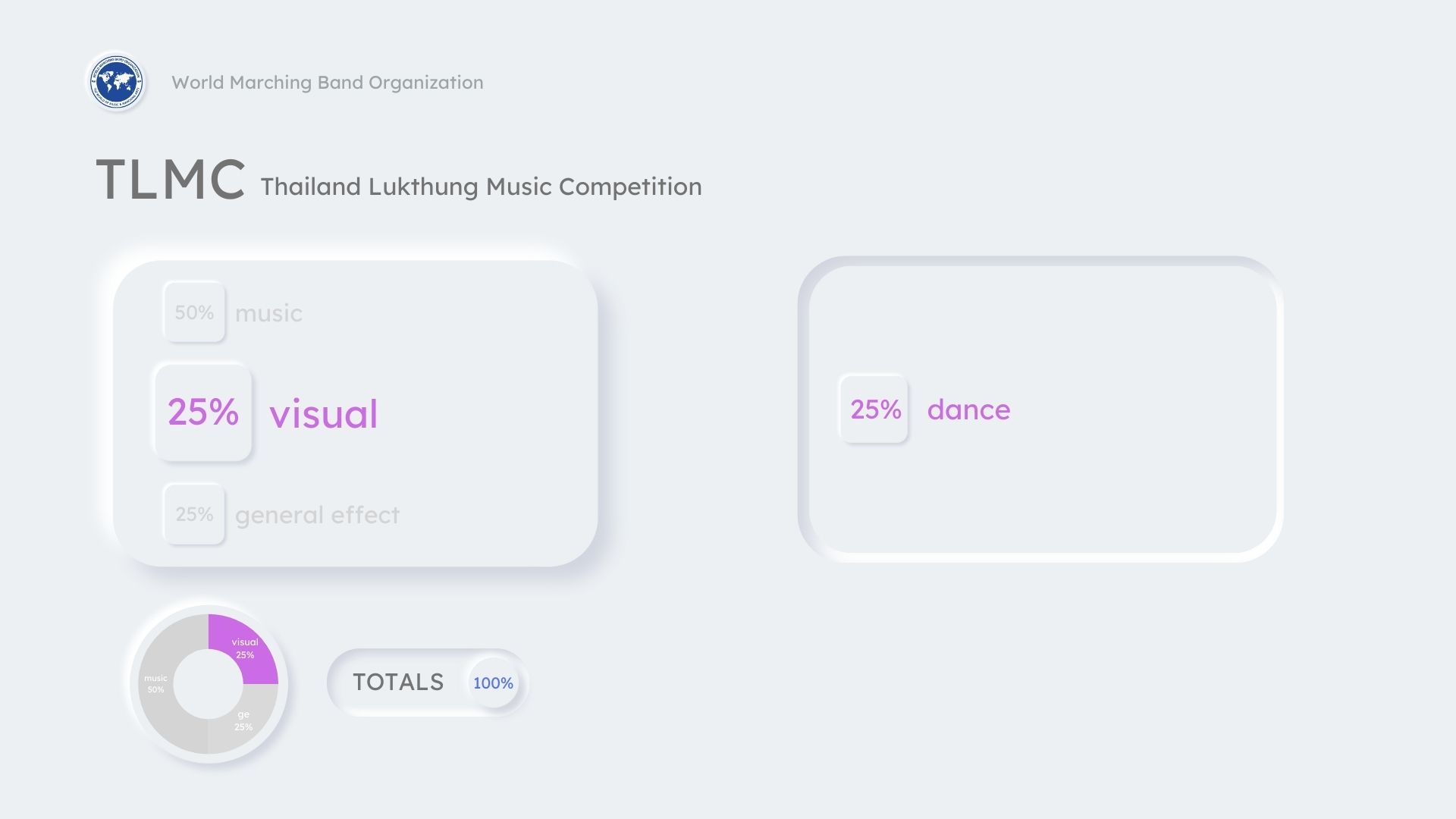1456x819 pixels.
Task: Select the large 25% visual badge
Action: (202, 412)
